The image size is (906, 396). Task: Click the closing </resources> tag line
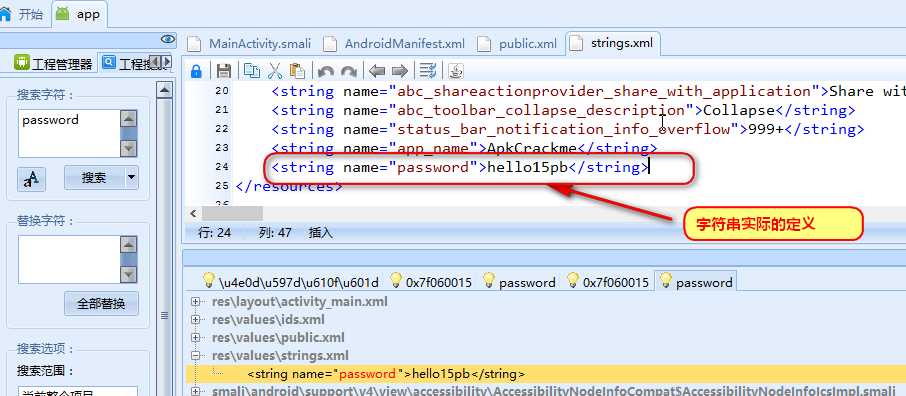point(289,187)
